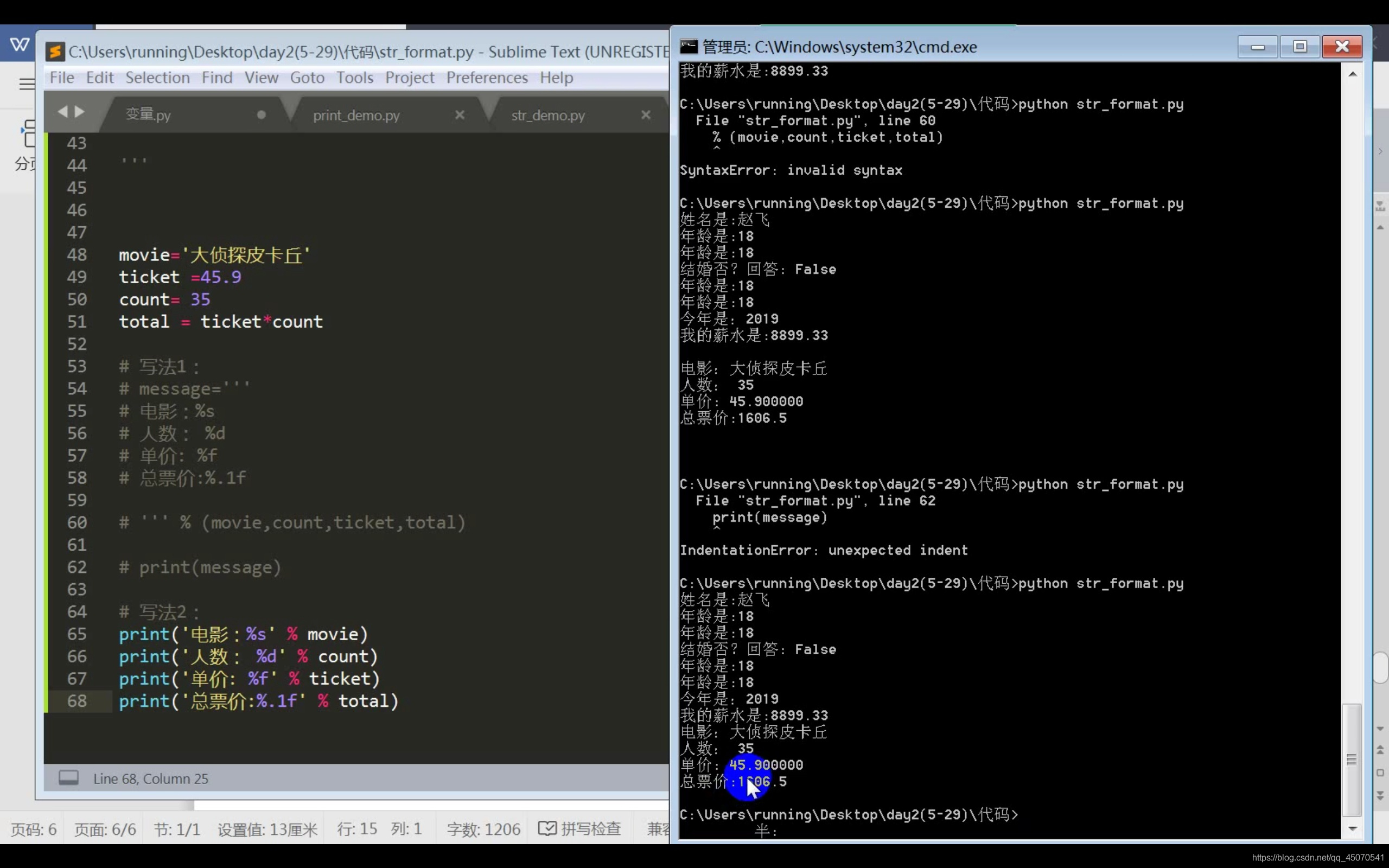1389x868 pixels.
Task: Open the Preferences menu
Action: (x=487, y=78)
